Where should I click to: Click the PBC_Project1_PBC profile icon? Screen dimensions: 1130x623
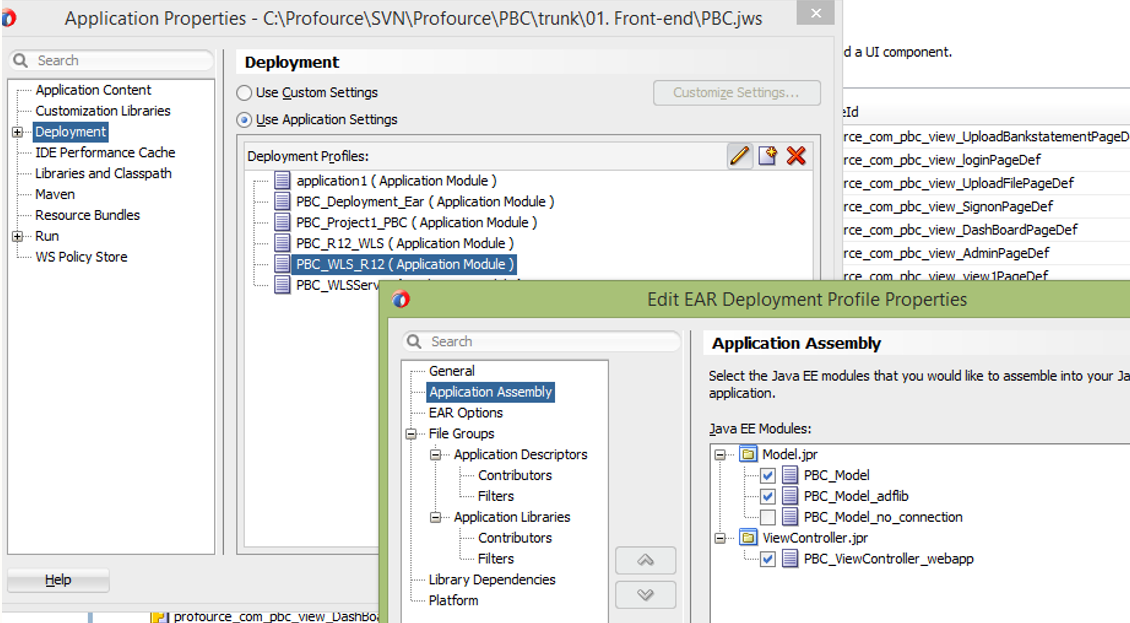(x=282, y=223)
